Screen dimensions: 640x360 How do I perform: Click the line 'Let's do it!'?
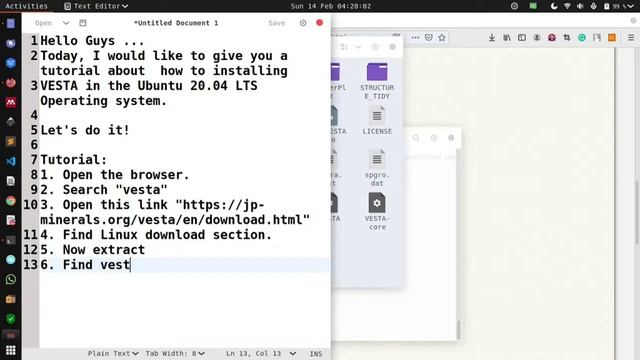(x=85, y=130)
